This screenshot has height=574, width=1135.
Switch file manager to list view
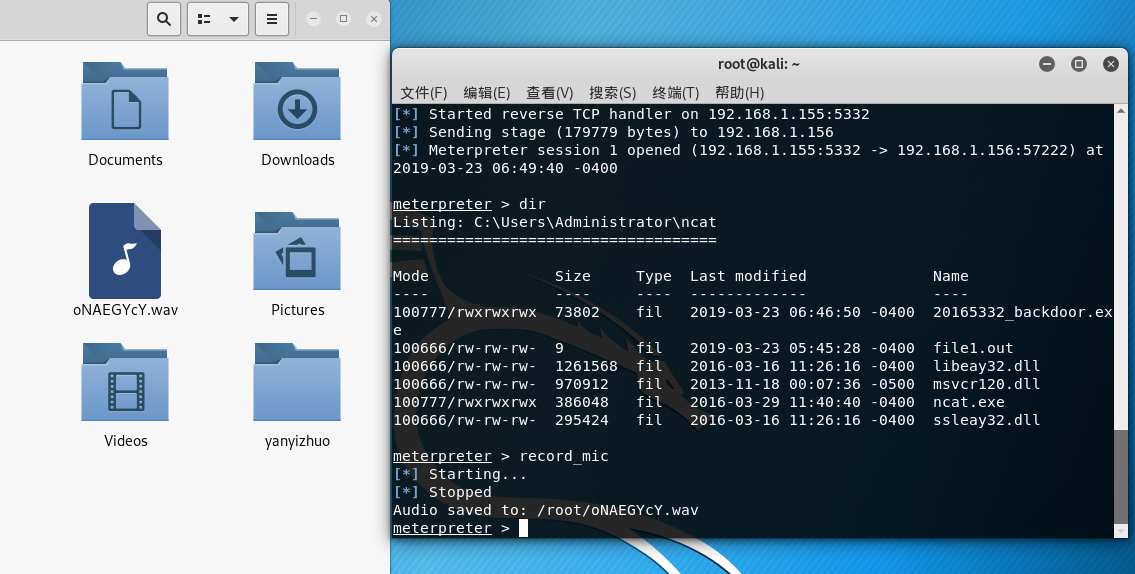pos(204,19)
